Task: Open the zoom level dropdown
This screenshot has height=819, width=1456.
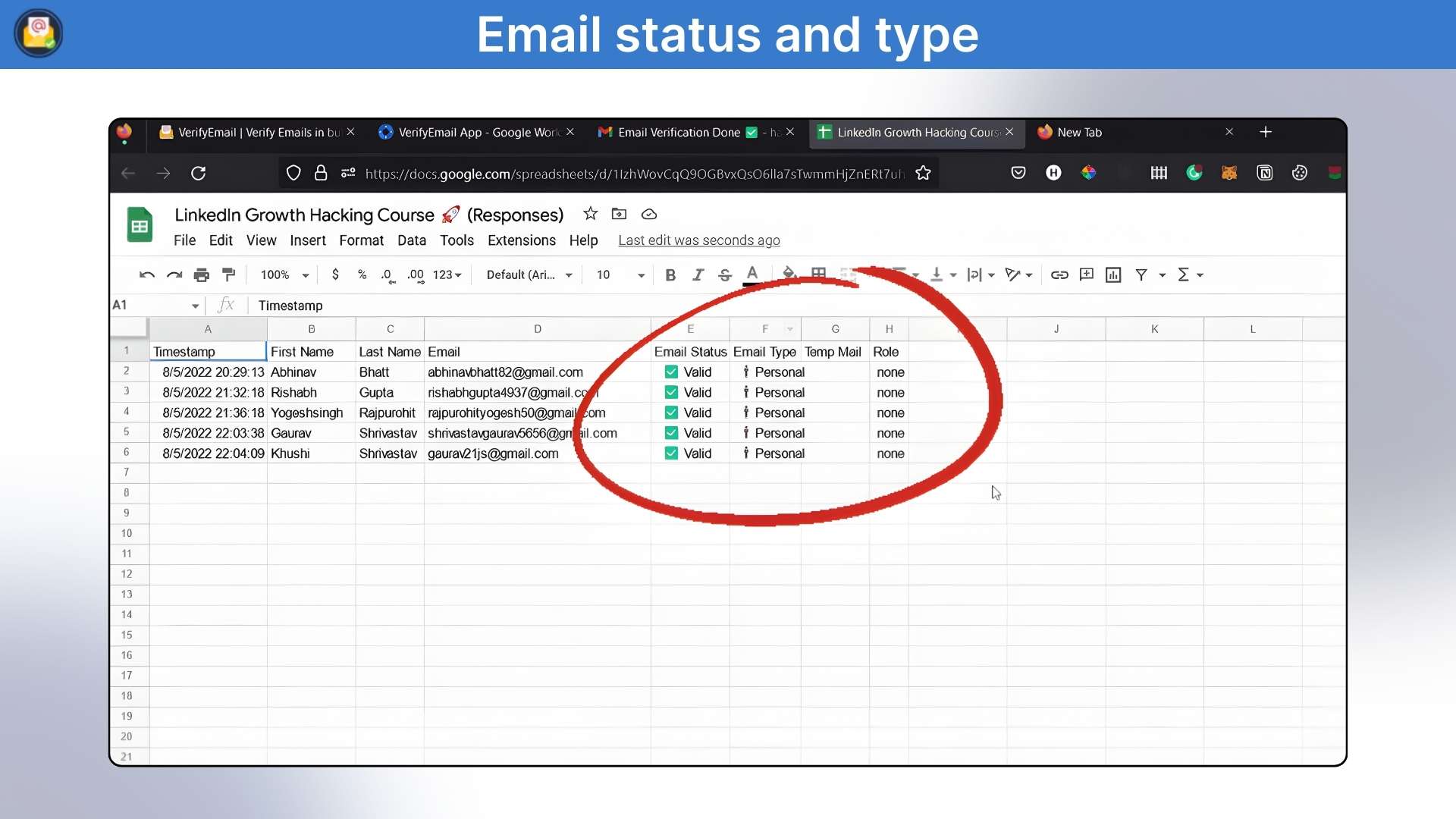Action: coord(284,275)
